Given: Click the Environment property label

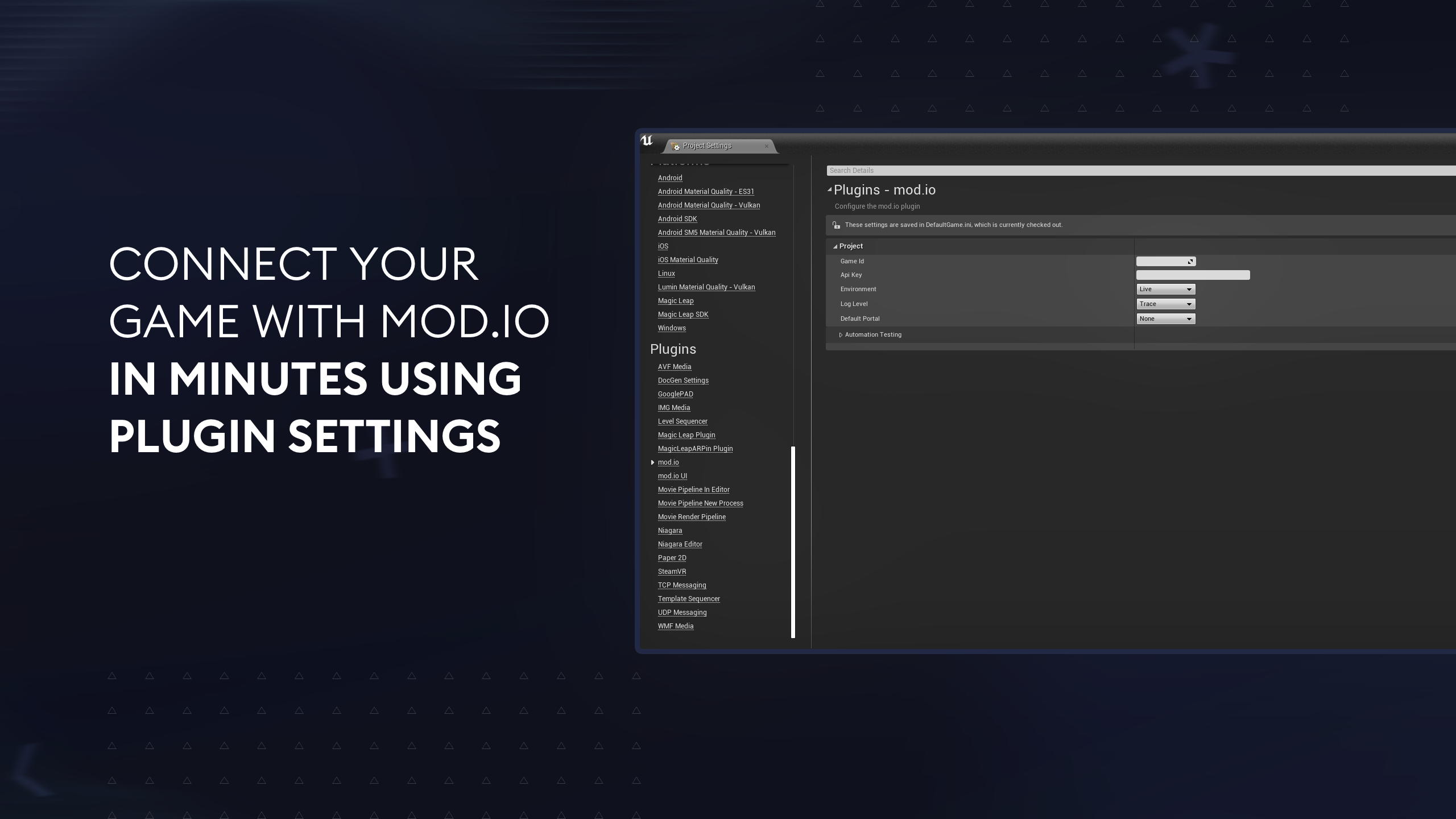Looking at the screenshot, I should [x=858, y=289].
